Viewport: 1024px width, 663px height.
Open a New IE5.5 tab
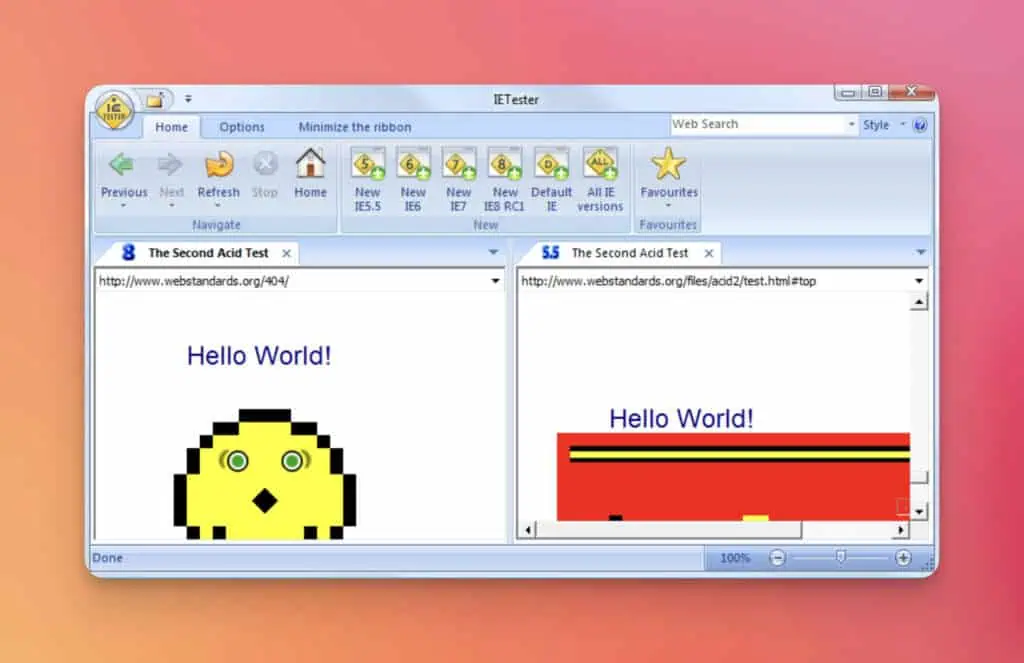(x=368, y=164)
